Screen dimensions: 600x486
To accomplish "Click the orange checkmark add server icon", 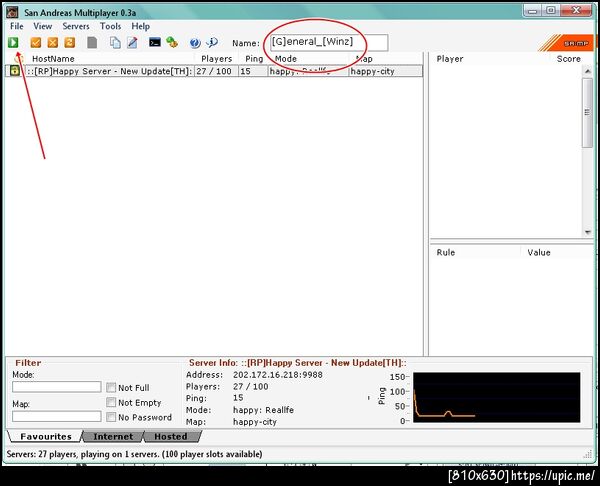I will (x=36, y=42).
